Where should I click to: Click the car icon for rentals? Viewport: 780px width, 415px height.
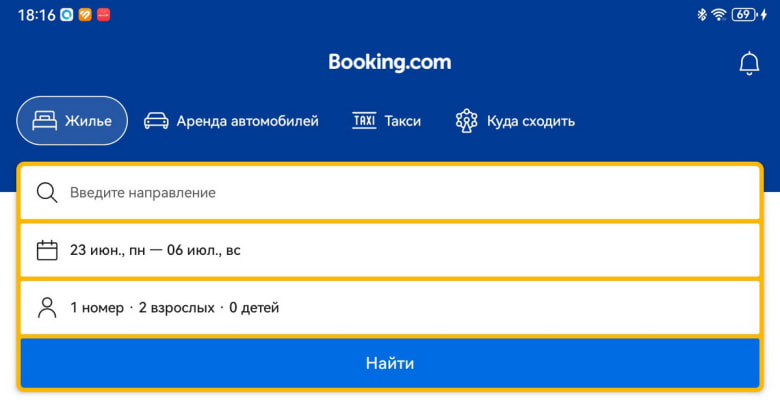156,121
